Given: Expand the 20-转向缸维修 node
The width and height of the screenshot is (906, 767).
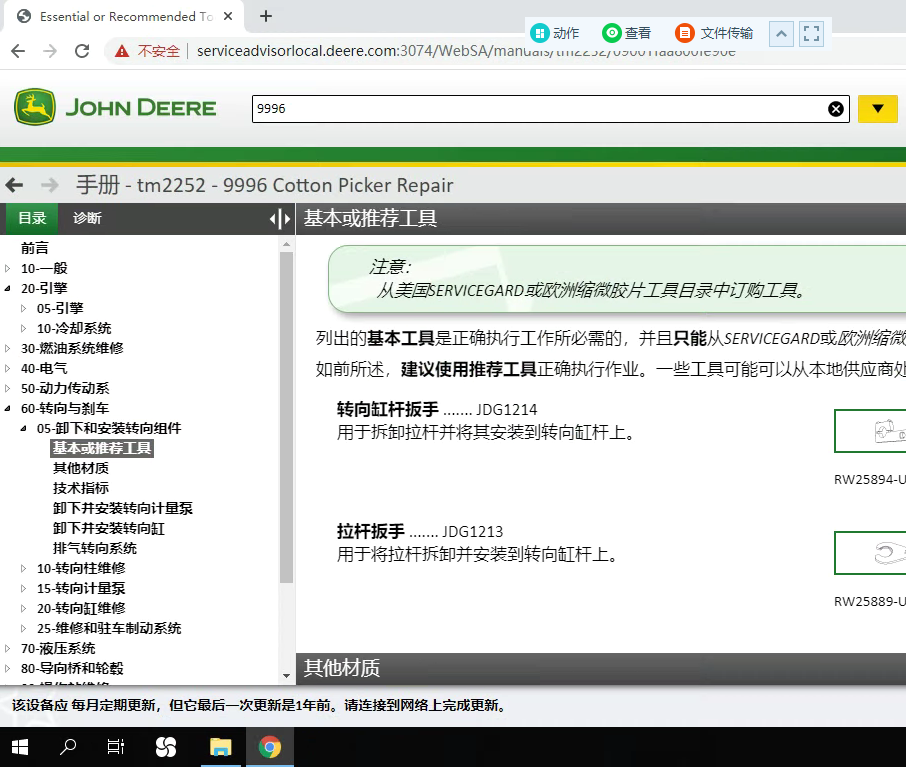Looking at the screenshot, I should pos(24,608).
